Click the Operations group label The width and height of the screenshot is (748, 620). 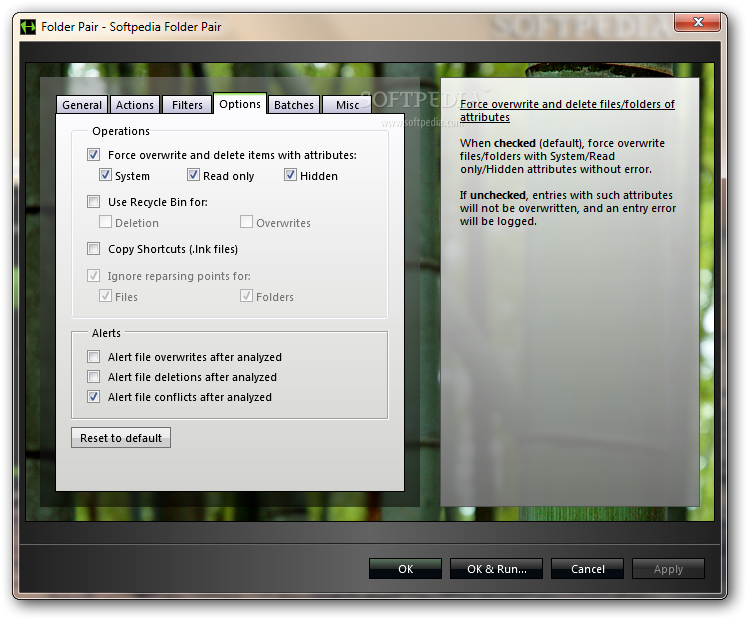point(121,131)
